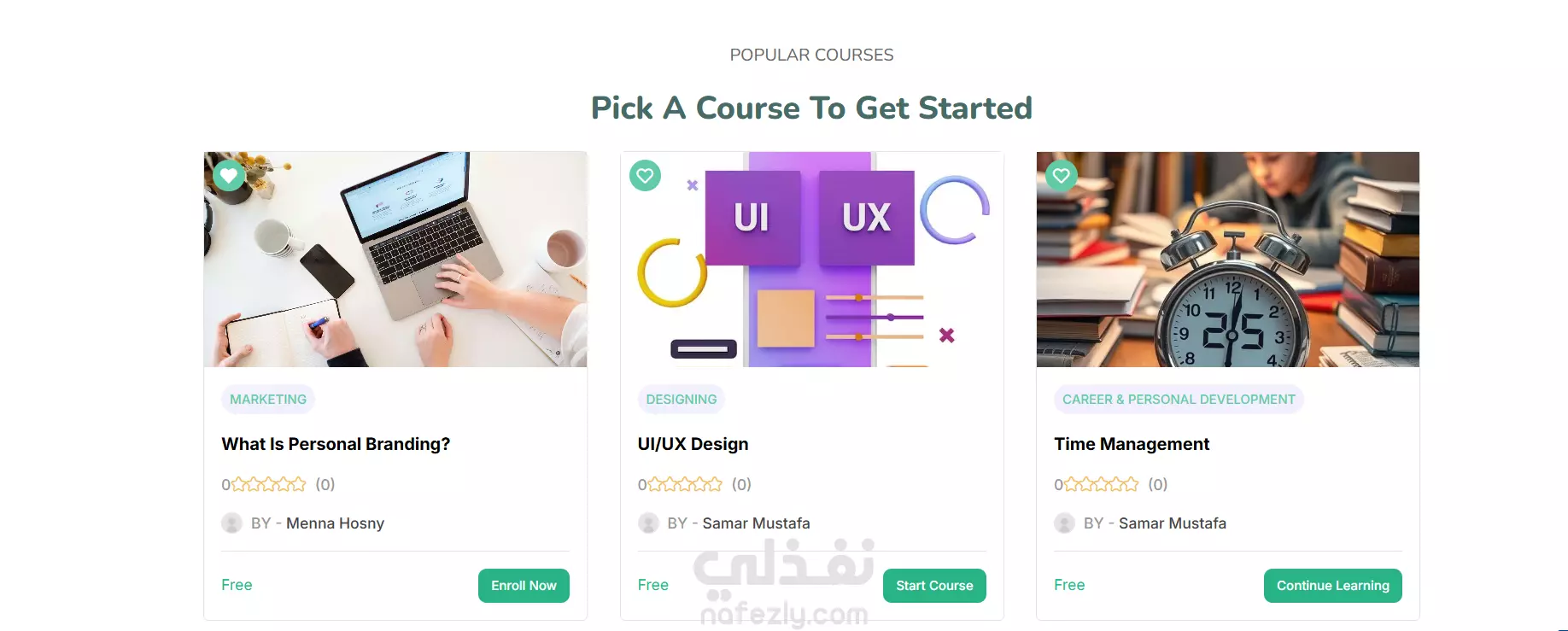Click star rating on Personal Branding course
The image size is (1568, 631).
(x=268, y=484)
